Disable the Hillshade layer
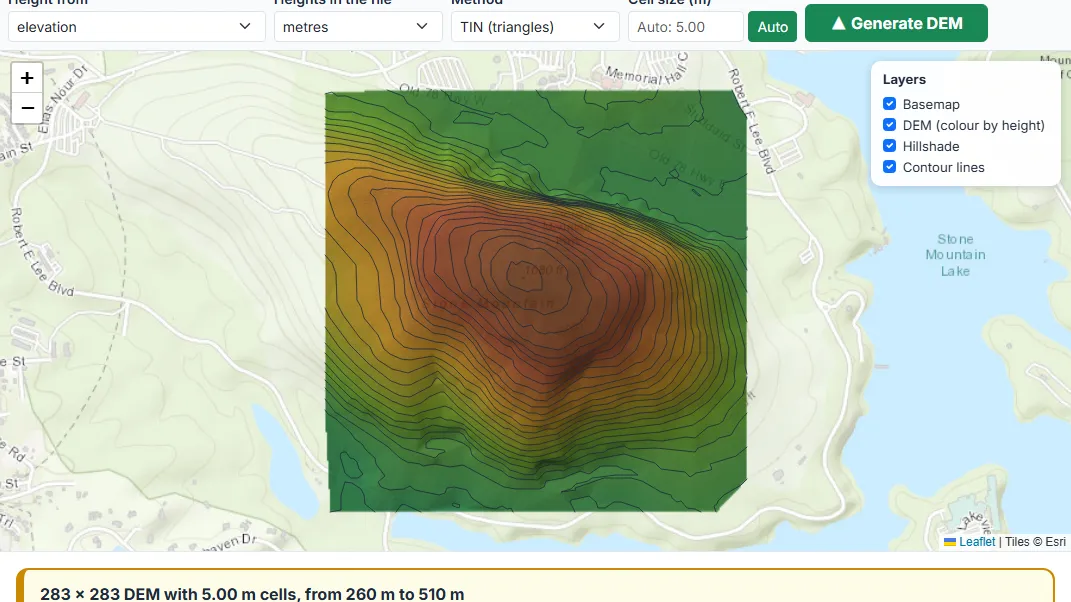1071x602 pixels. tap(889, 146)
